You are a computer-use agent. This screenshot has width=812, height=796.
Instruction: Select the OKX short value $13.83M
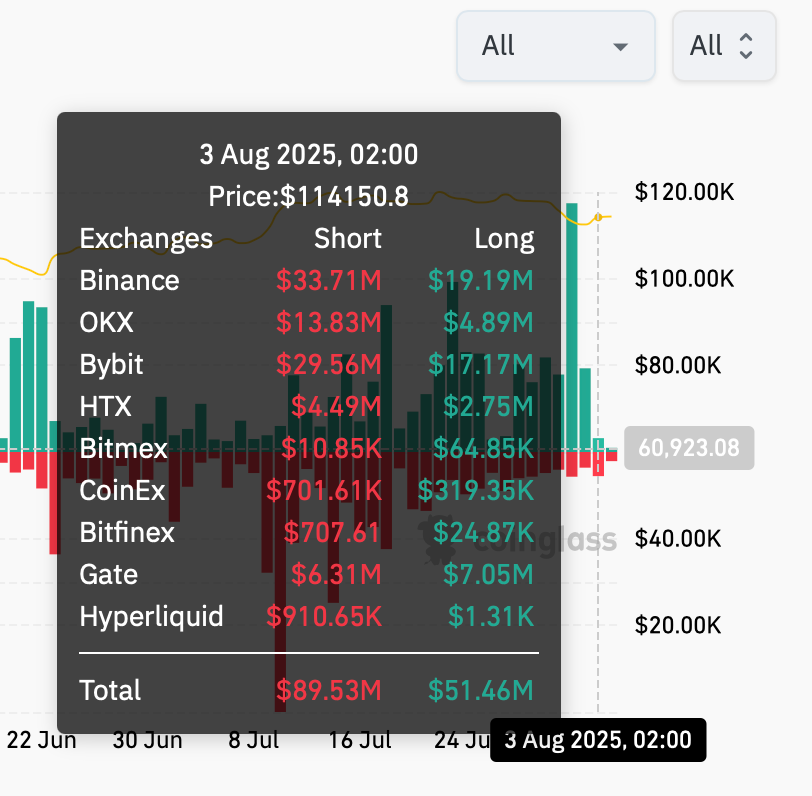pyautogui.click(x=329, y=322)
